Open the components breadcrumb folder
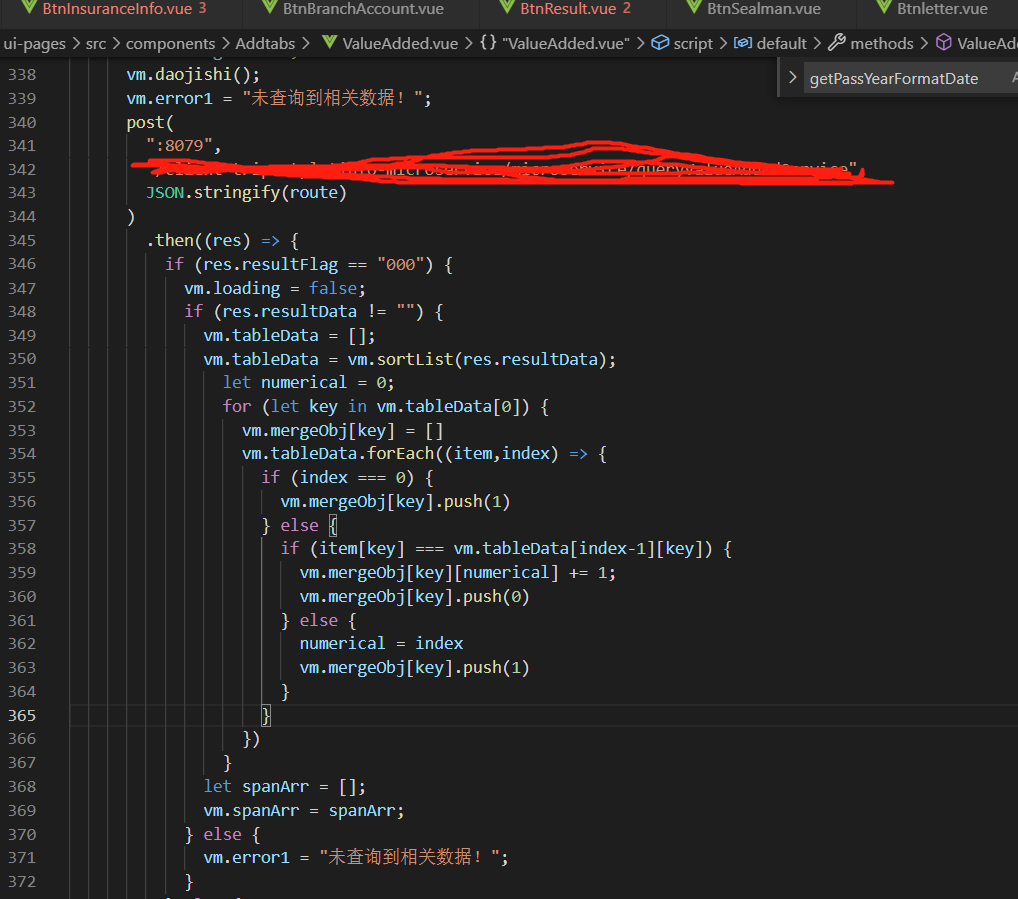This screenshot has height=899, width=1018. pos(170,43)
